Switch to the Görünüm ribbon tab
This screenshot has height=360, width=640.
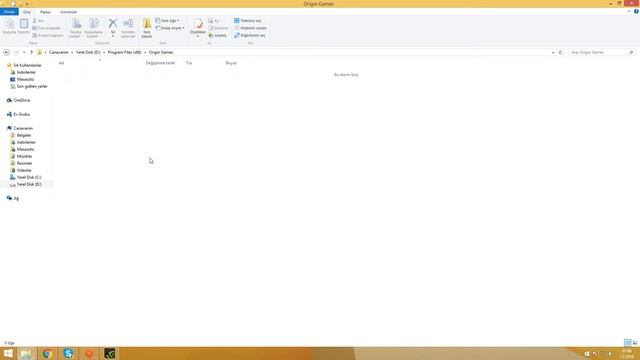(x=68, y=12)
